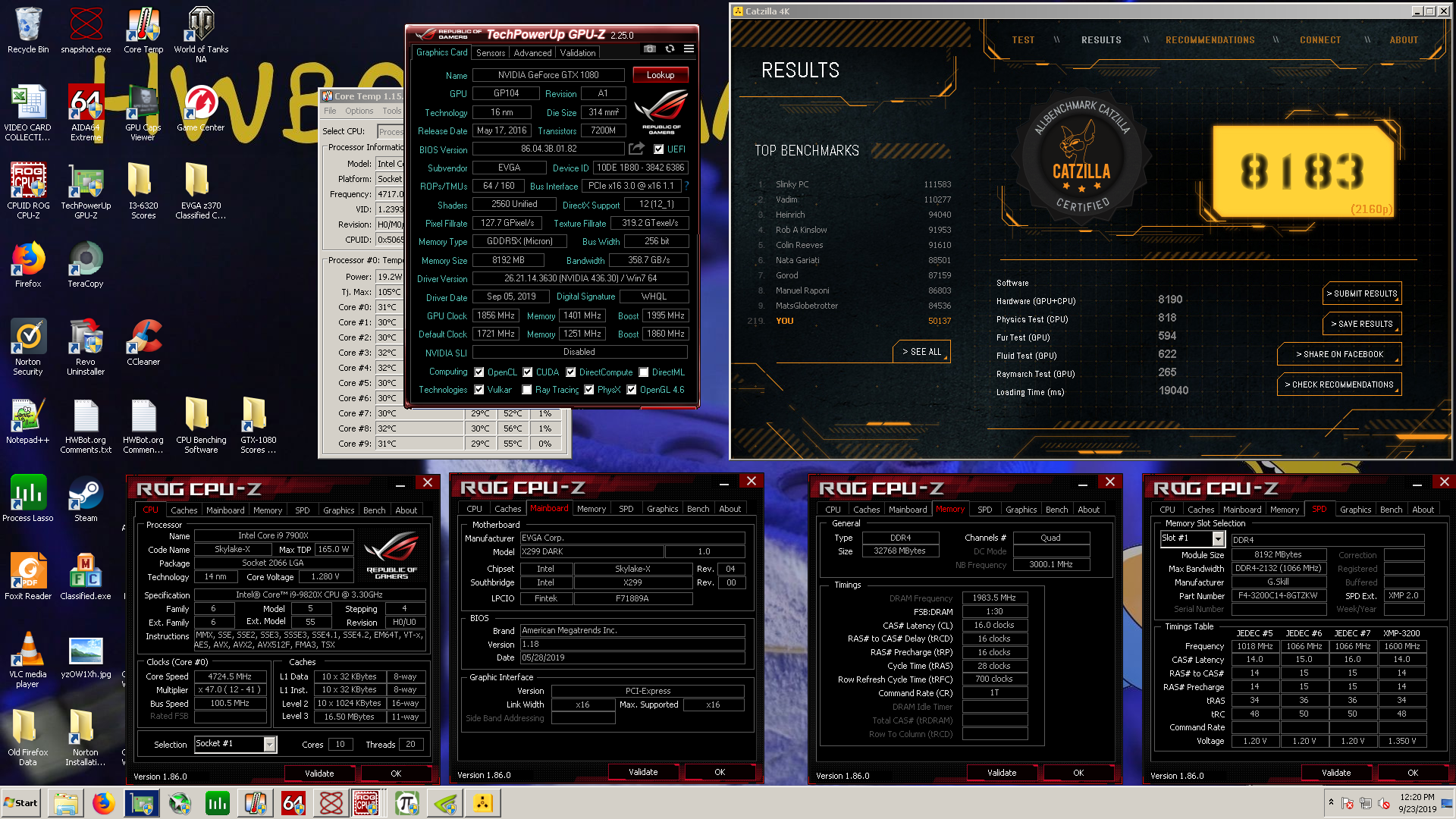Click the clock in the system tray
1456x819 pixels.
1417,803
